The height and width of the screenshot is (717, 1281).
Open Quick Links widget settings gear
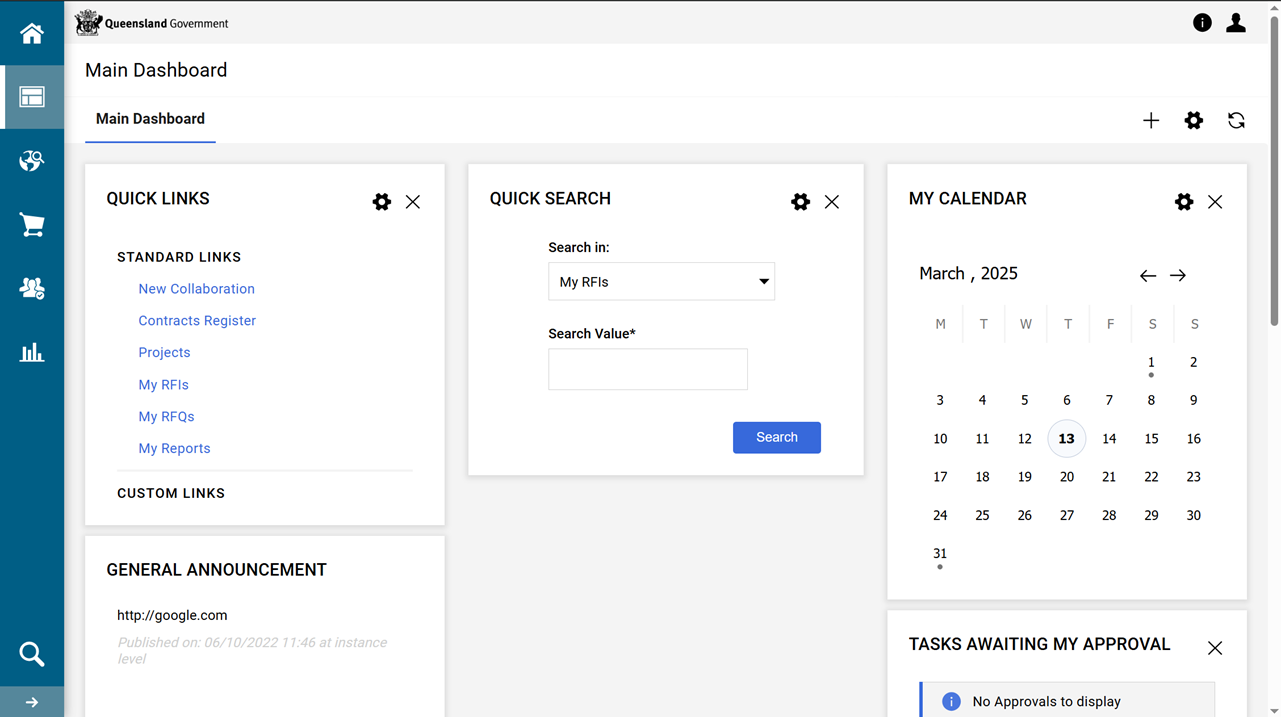382,202
